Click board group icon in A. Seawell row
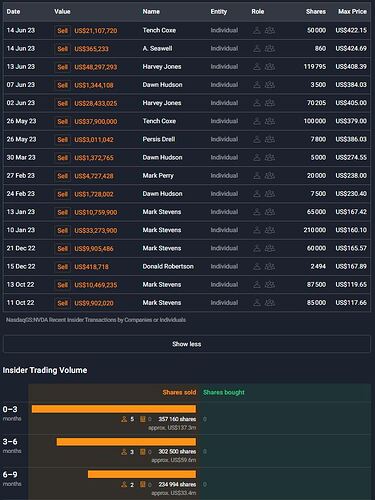Screen dimensions: 375x500 [270, 49]
